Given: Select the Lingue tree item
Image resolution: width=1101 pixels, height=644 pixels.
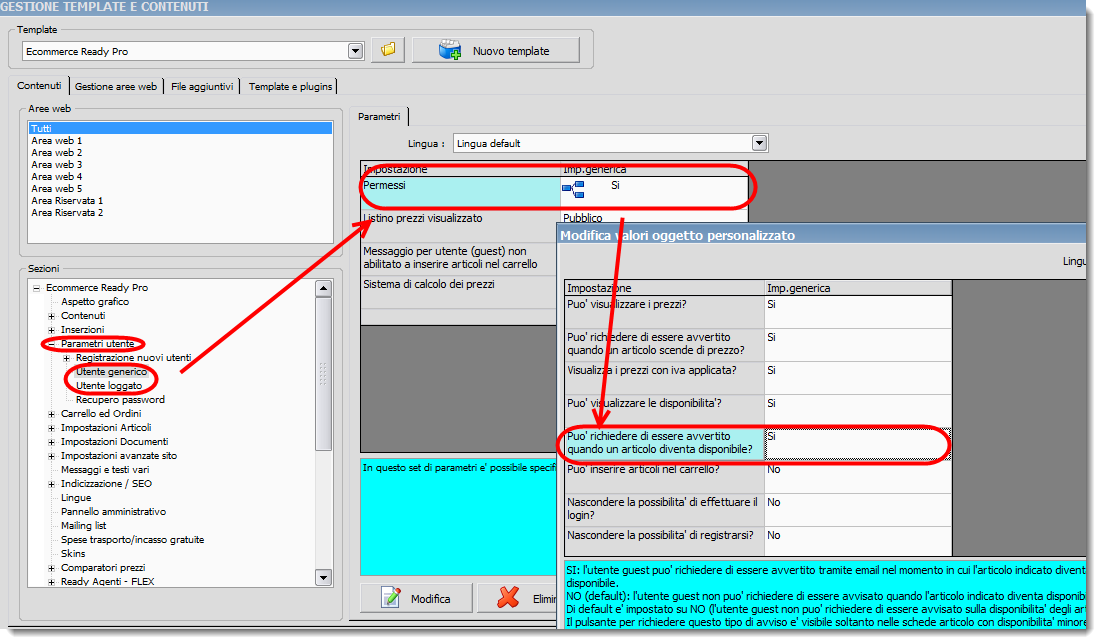Looking at the screenshot, I should (x=76, y=499).
